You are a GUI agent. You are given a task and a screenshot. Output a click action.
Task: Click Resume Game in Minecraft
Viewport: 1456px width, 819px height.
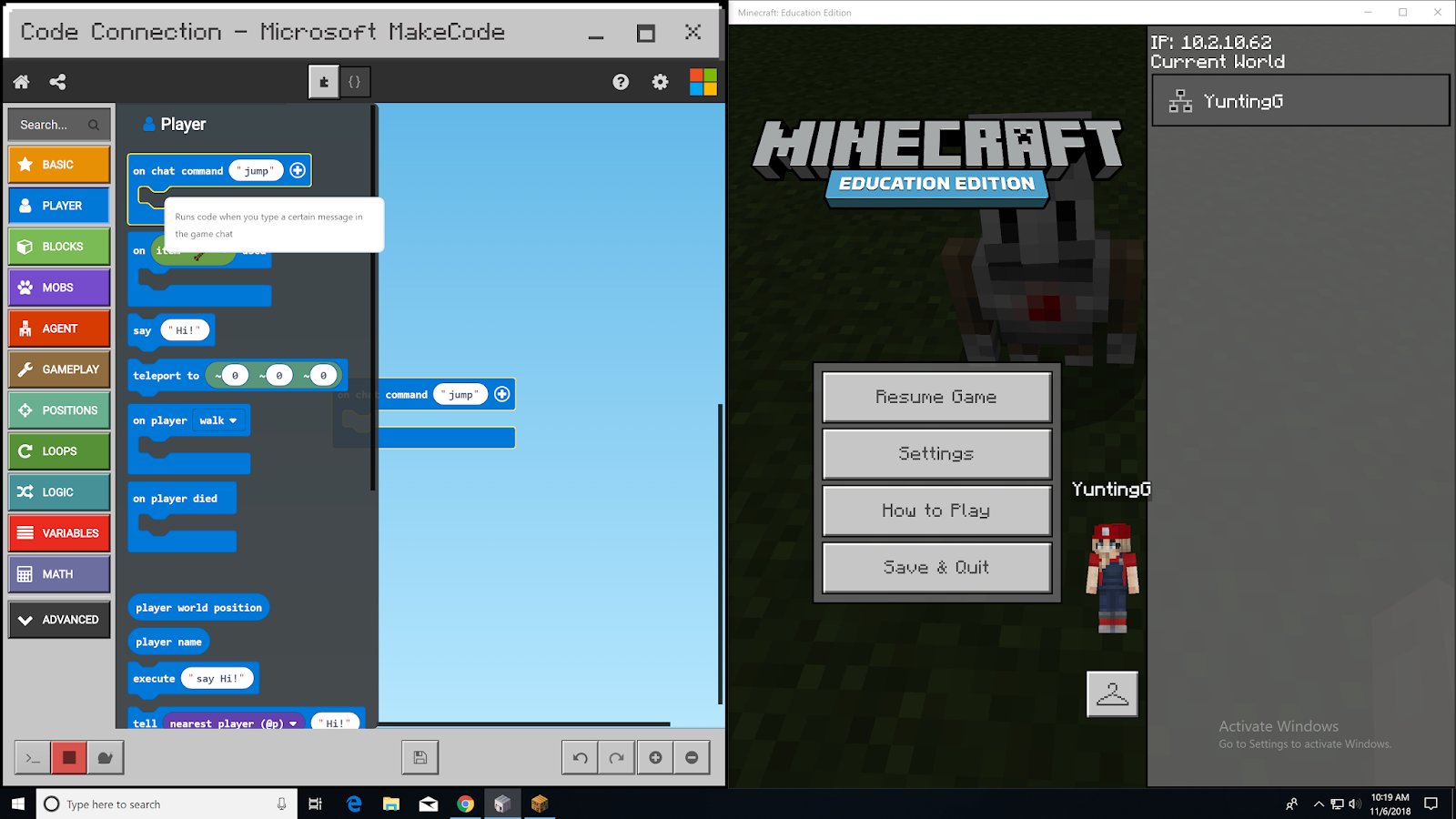(x=935, y=397)
